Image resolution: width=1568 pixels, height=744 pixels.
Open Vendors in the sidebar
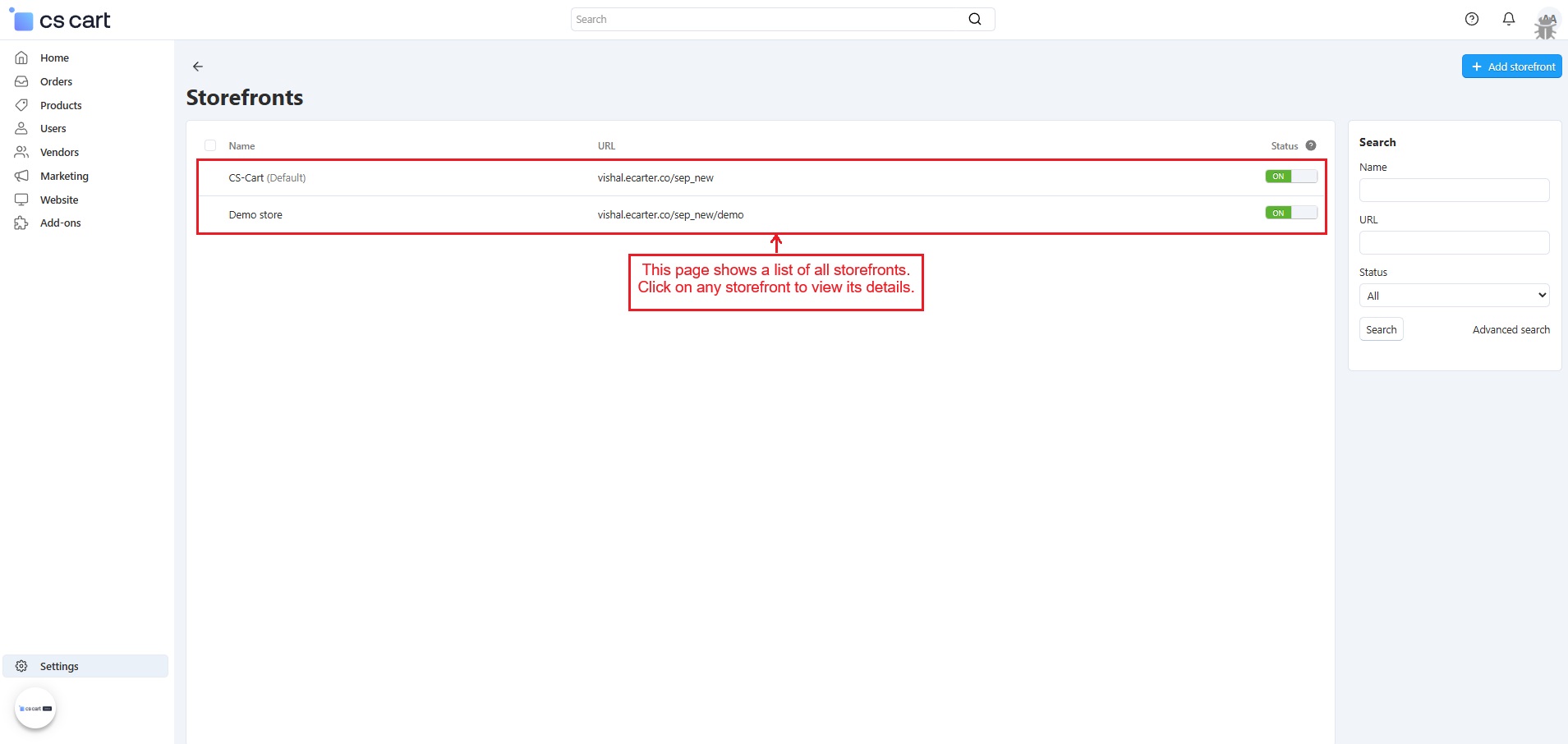[x=59, y=152]
